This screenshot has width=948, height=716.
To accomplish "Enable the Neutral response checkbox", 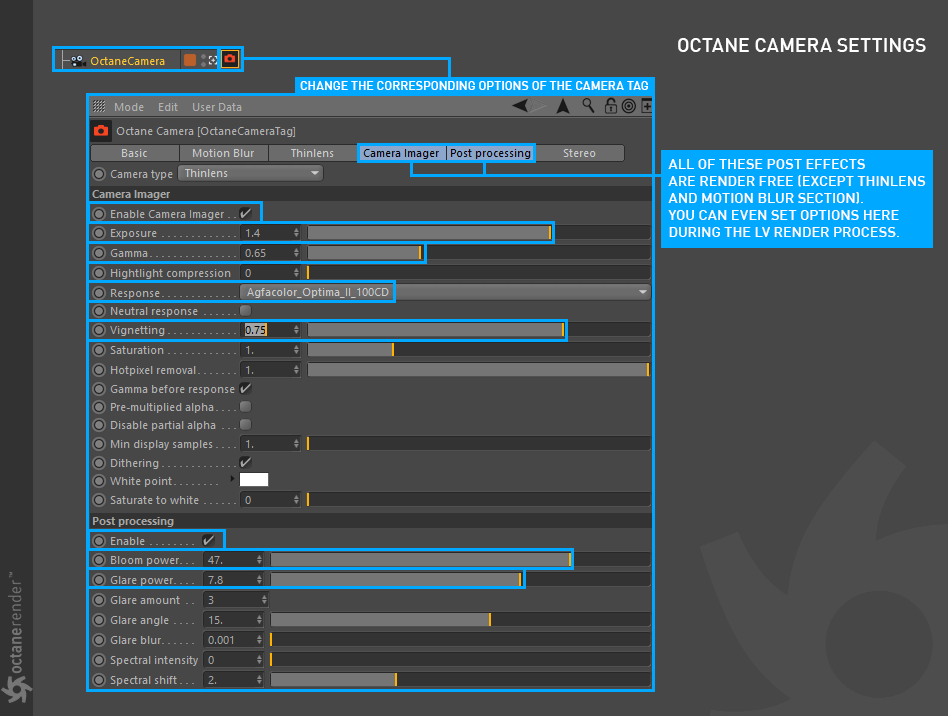I will coord(245,311).
